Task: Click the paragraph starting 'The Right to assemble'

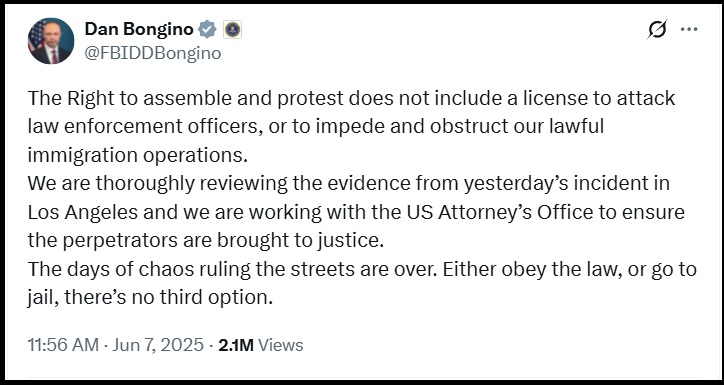Action: click(351, 126)
